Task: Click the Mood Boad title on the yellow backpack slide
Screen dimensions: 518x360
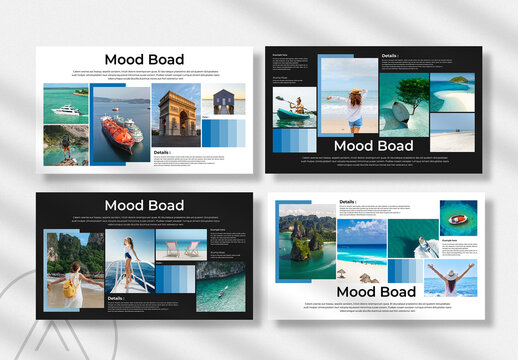Action: point(144,205)
